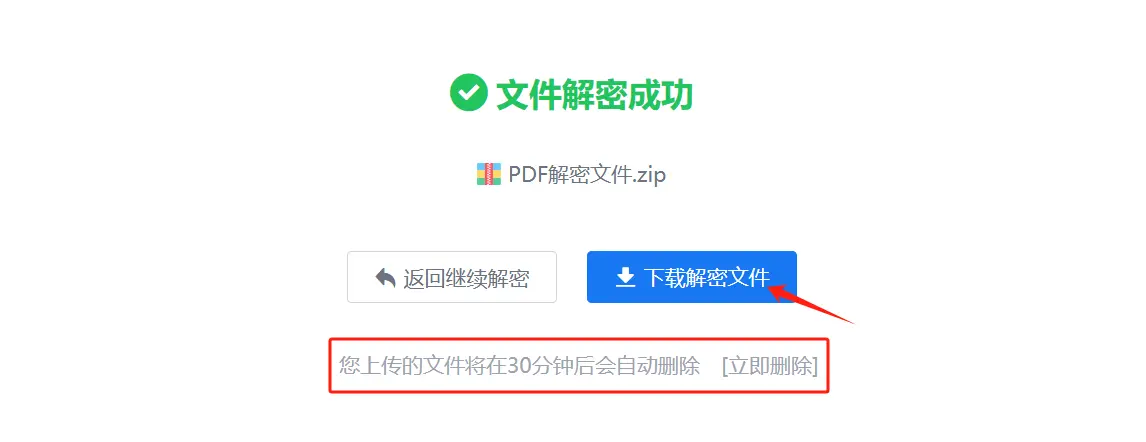Click the colorful zip archive icon

pos(489,175)
